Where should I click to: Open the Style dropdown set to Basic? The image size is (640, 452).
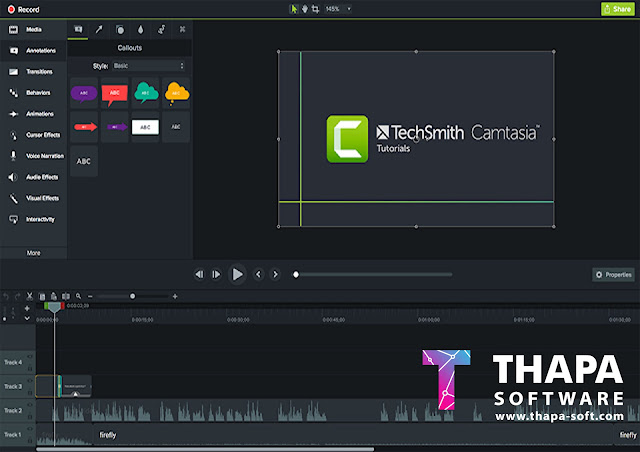tap(149, 66)
